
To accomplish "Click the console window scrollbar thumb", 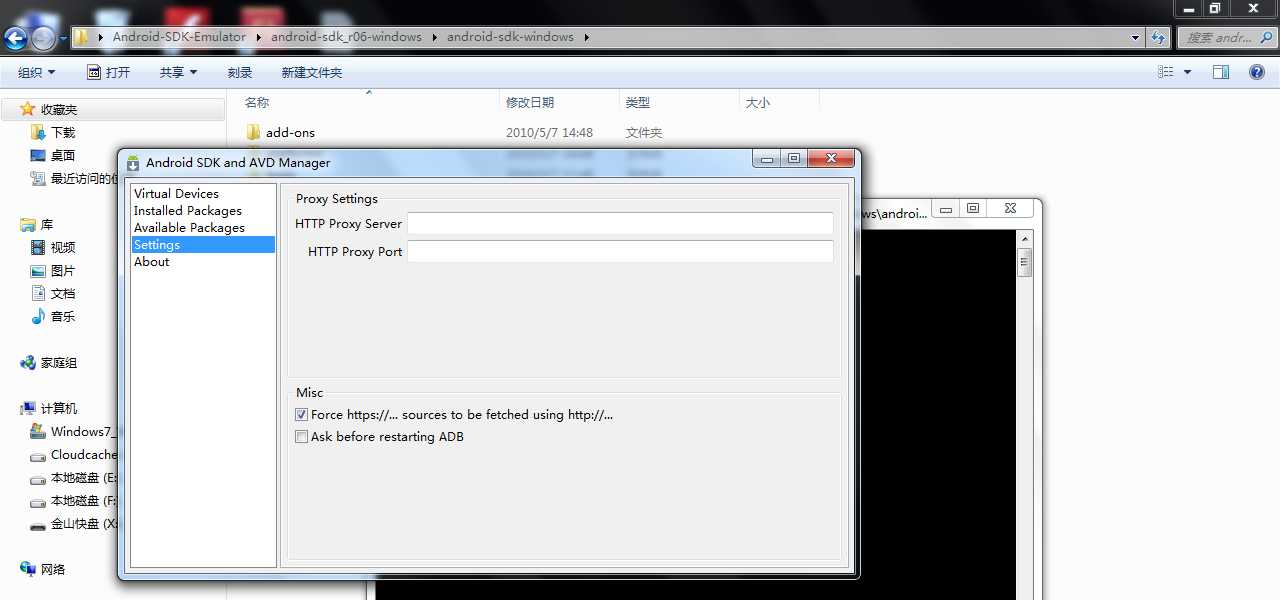I will tap(1024, 263).
